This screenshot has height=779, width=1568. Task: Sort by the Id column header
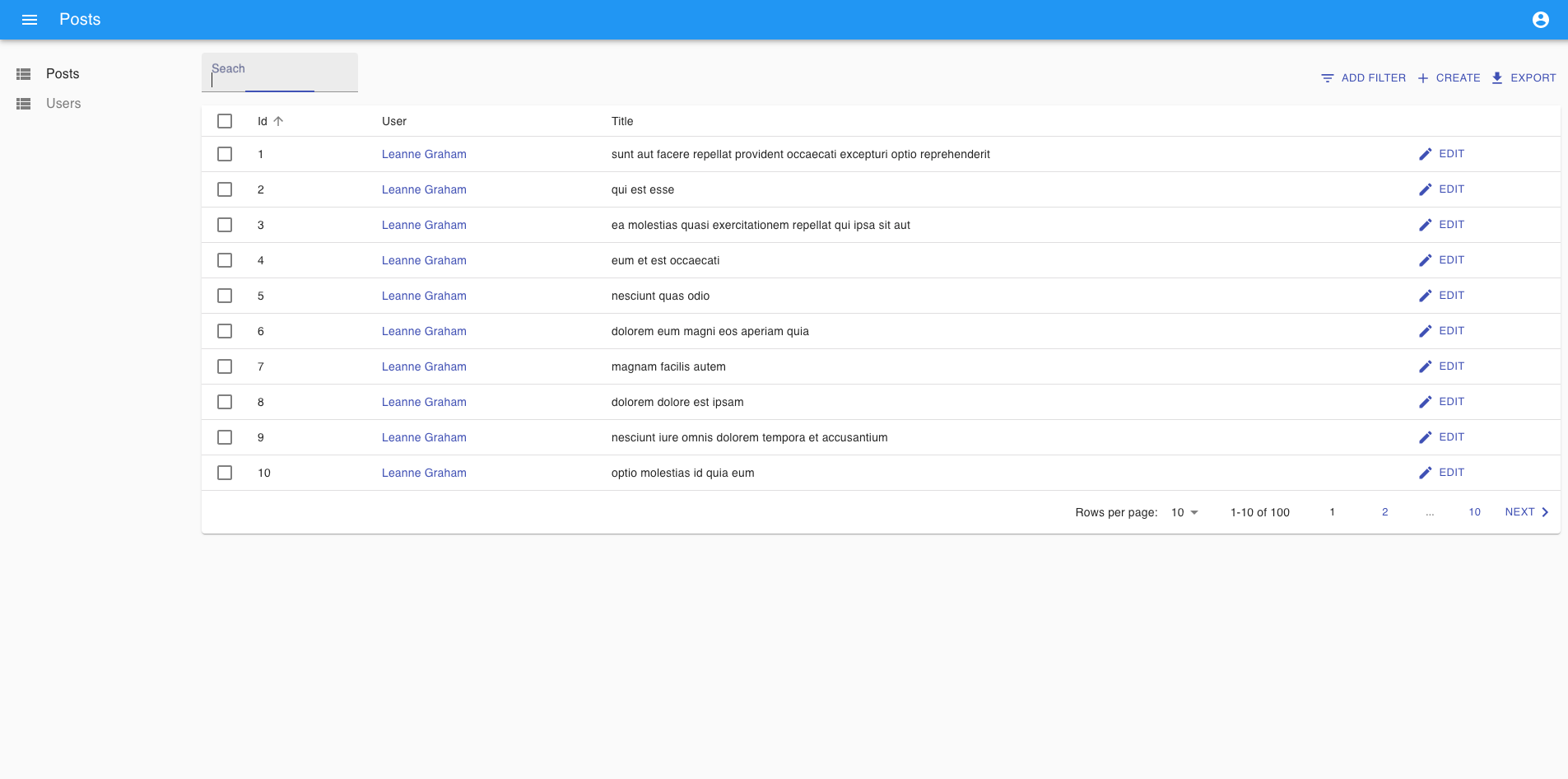point(263,121)
